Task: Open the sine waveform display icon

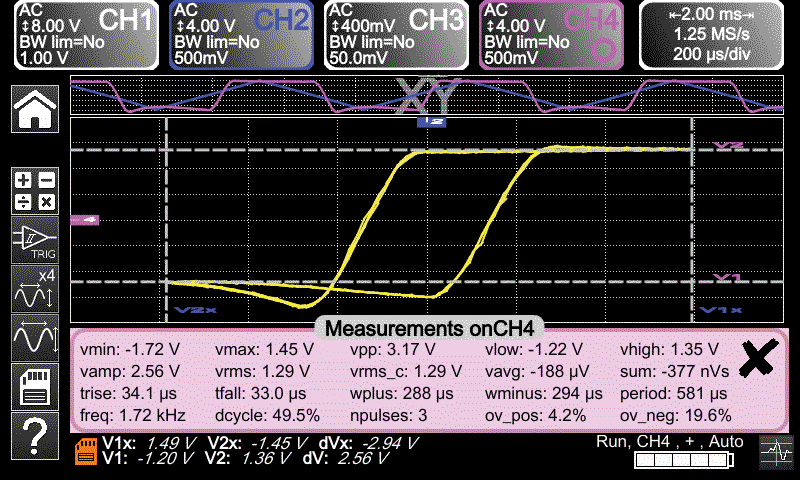Action: (x=34, y=338)
